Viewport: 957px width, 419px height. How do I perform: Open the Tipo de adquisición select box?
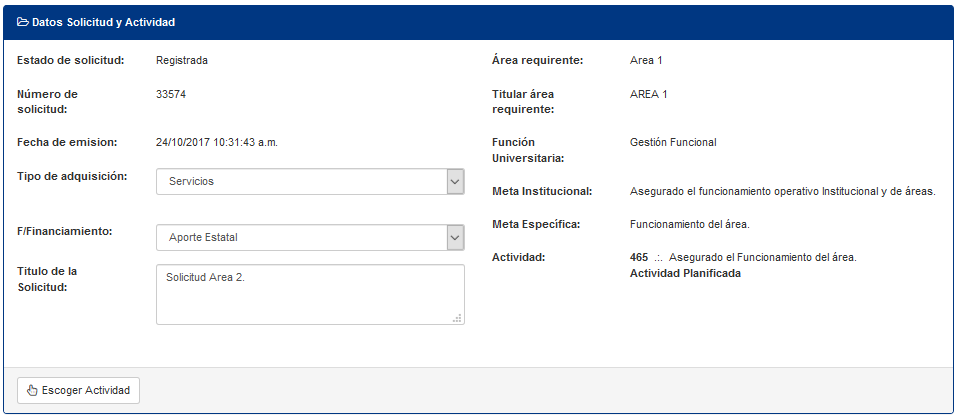tap(310, 182)
